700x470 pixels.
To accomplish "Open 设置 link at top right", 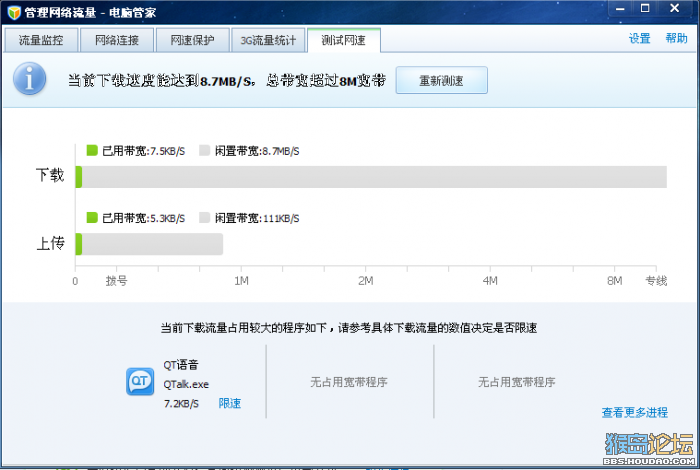I will pos(639,38).
